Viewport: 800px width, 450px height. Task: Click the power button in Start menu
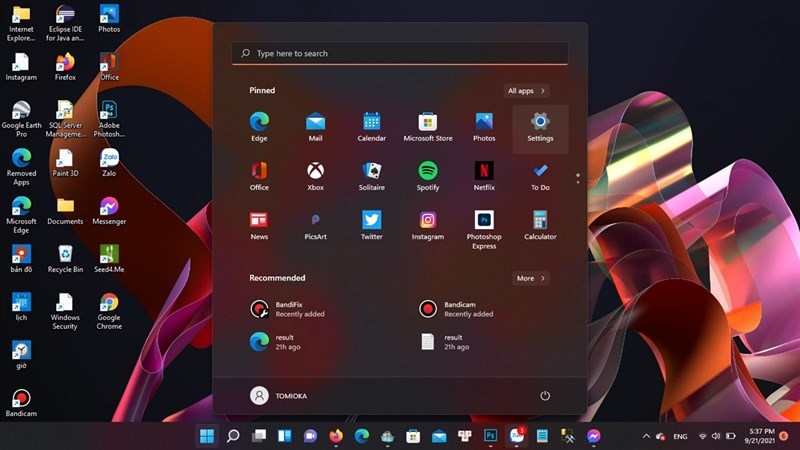pyautogui.click(x=545, y=396)
